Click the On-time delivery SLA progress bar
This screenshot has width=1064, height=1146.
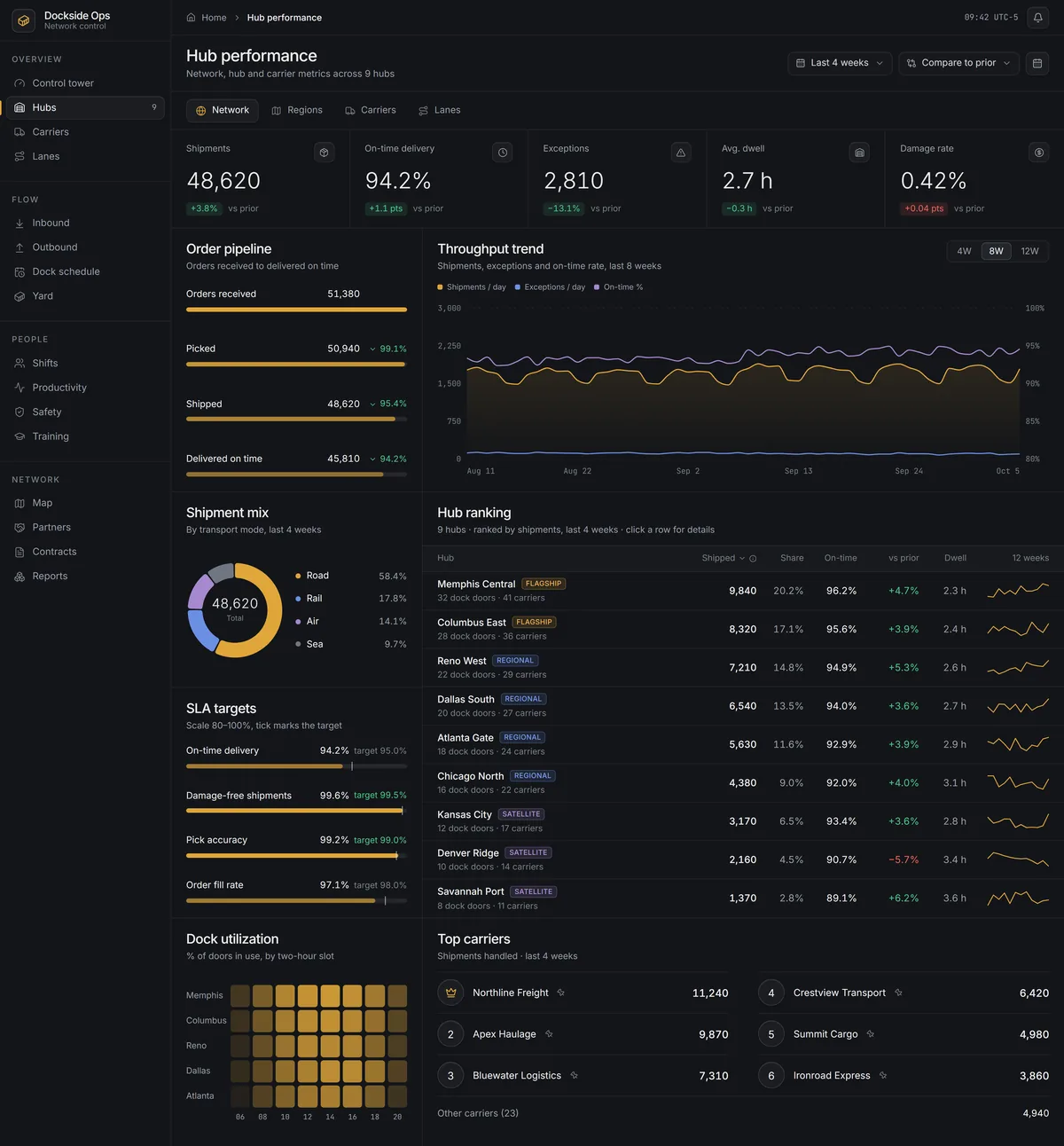coord(296,766)
